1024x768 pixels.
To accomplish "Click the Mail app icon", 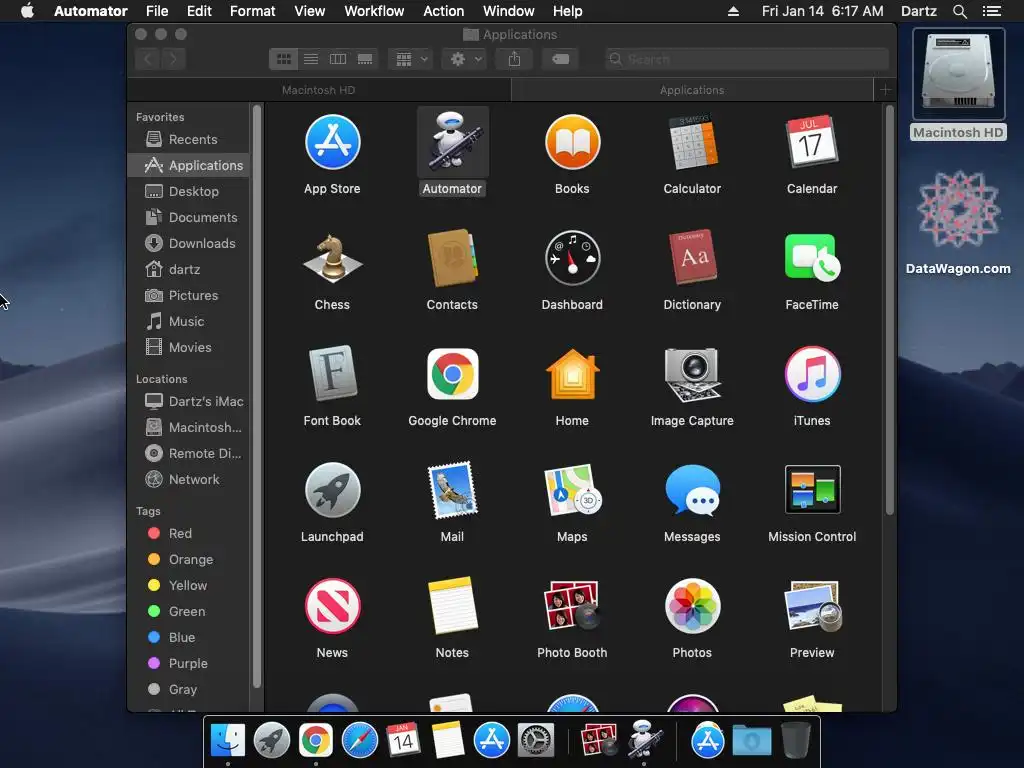I will pyautogui.click(x=452, y=490).
